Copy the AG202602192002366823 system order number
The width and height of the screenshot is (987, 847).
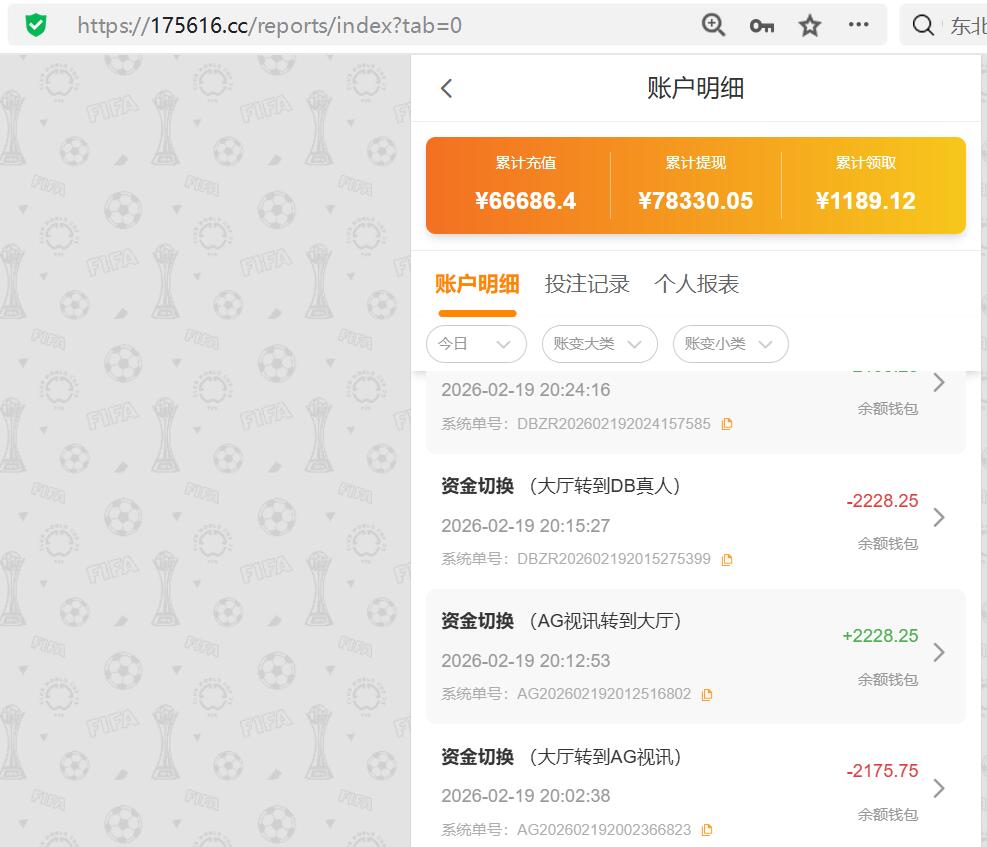click(707, 830)
